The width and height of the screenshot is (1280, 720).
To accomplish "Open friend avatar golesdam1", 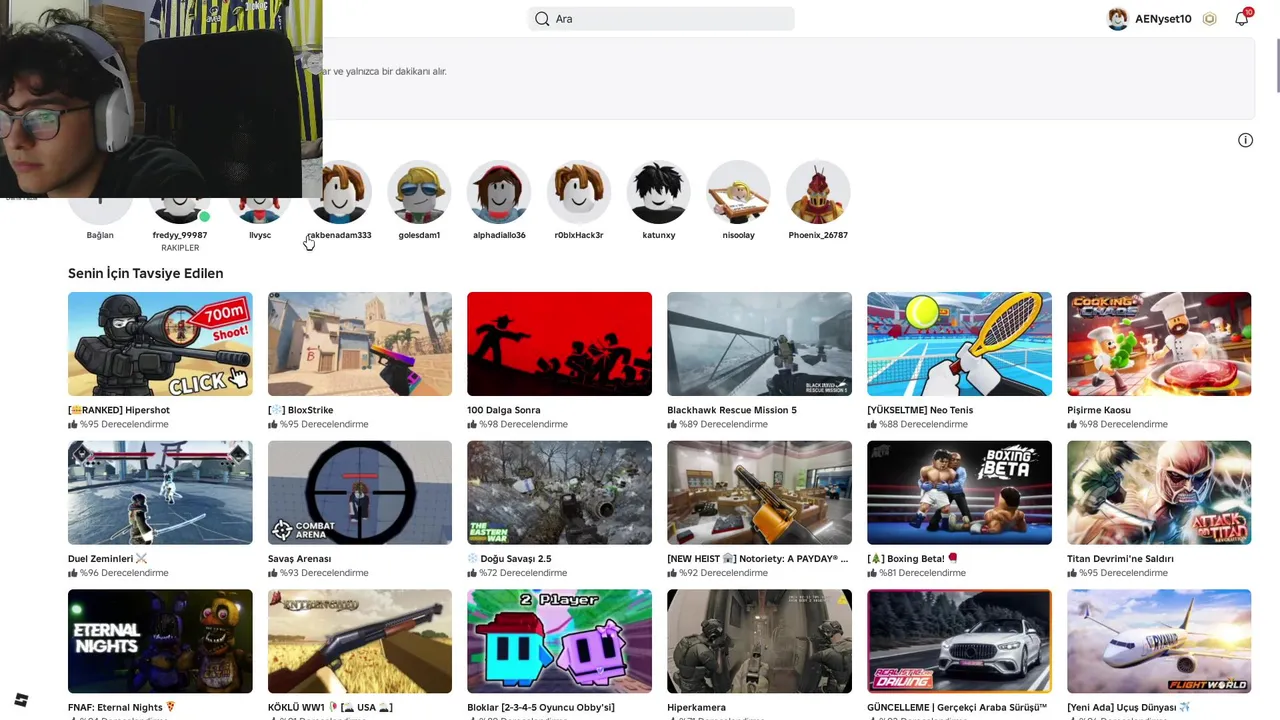I will tap(419, 192).
